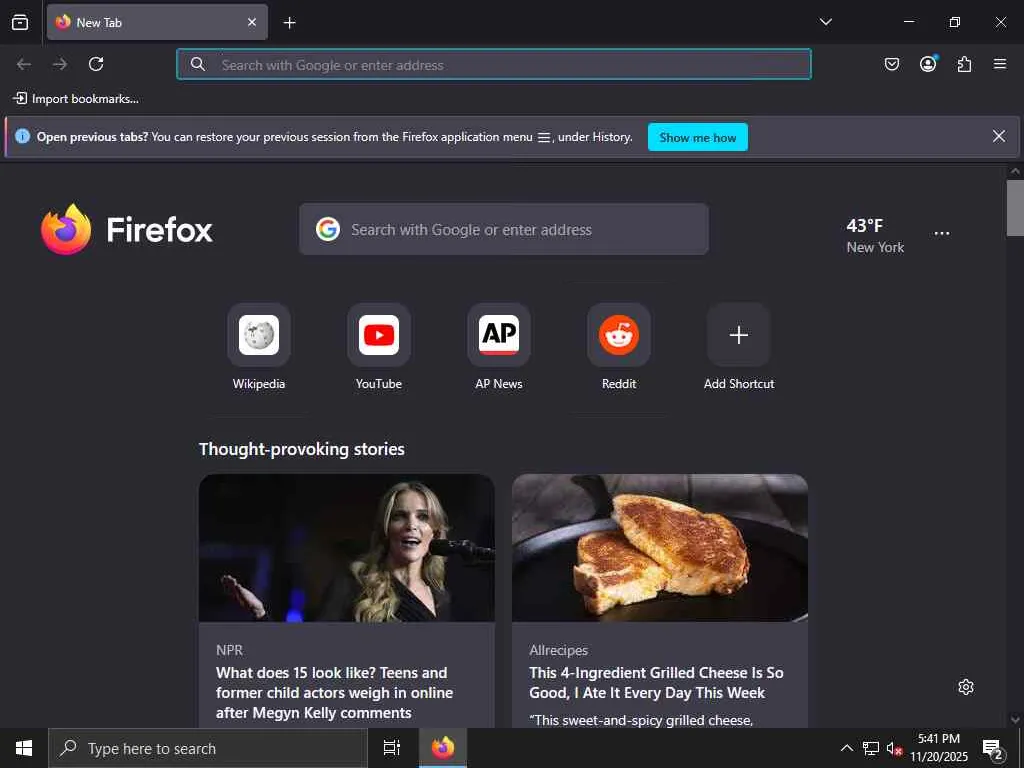1024x768 pixels.
Task: Close the New Tab tab
Action: pos(252,22)
